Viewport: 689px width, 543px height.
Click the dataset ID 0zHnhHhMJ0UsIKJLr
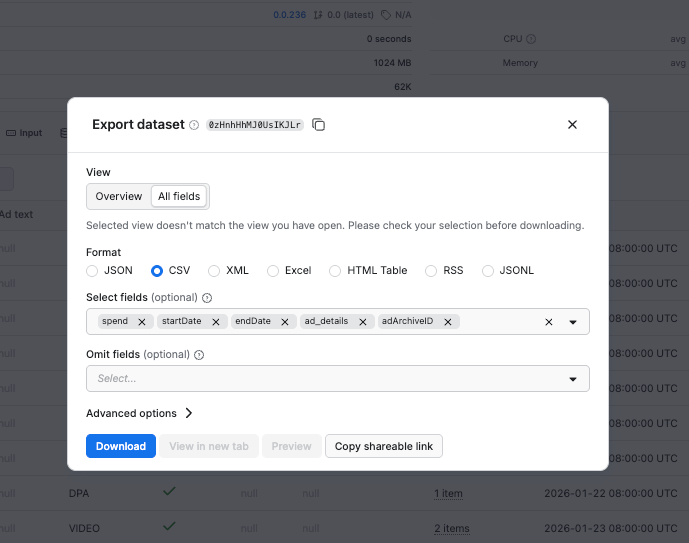pos(255,125)
